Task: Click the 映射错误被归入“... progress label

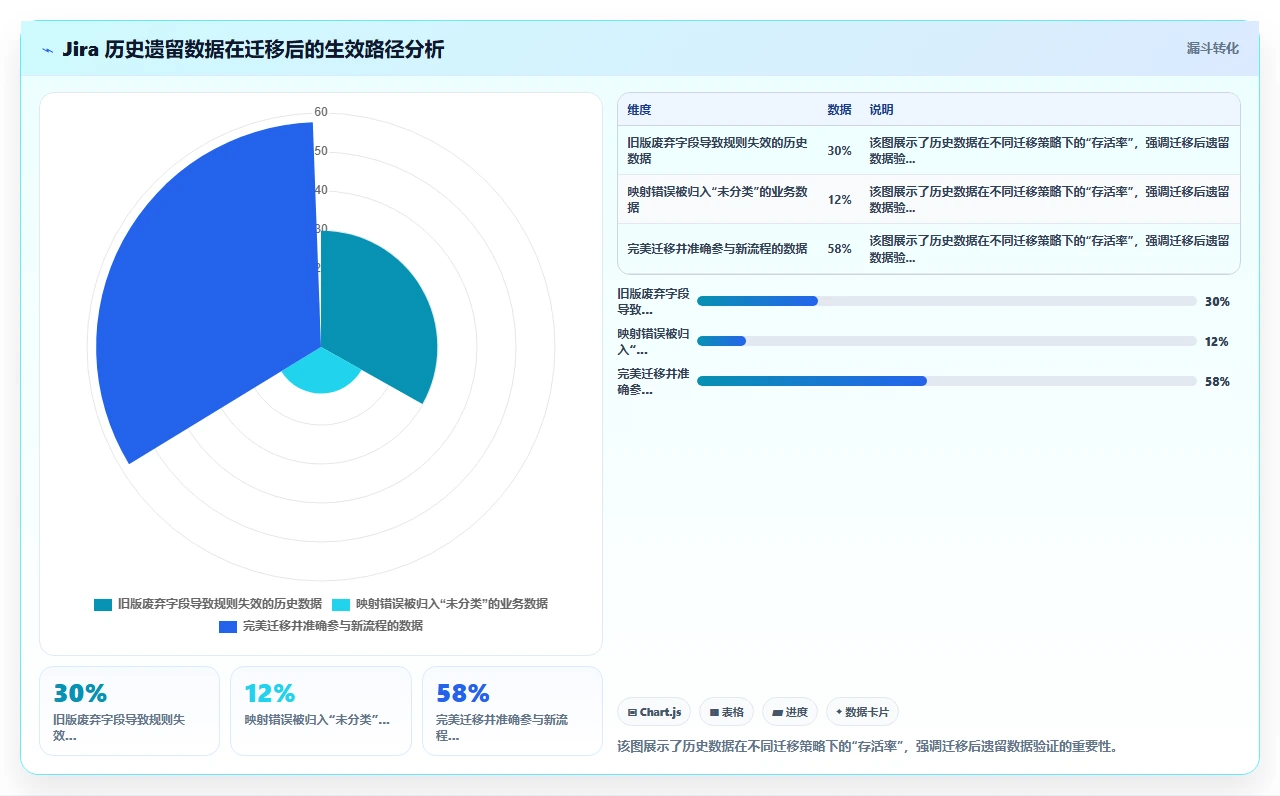Action: coord(653,341)
